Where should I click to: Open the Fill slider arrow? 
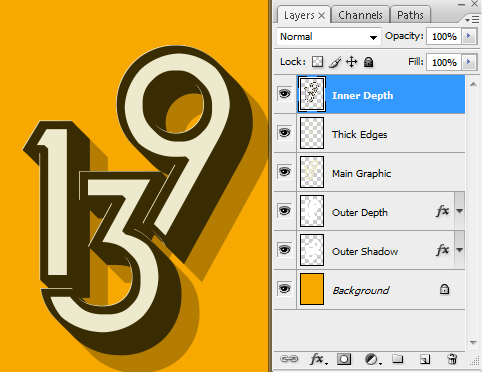[x=469, y=62]
